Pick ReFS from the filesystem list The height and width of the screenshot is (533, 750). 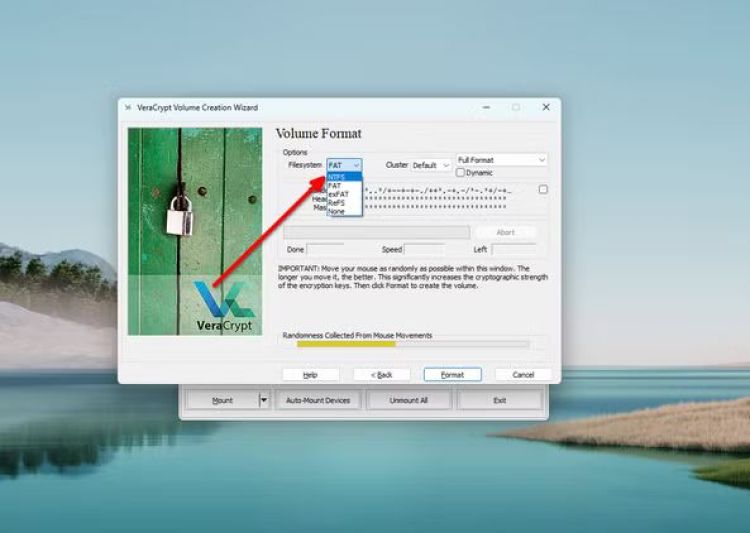[x=337, y=202]
